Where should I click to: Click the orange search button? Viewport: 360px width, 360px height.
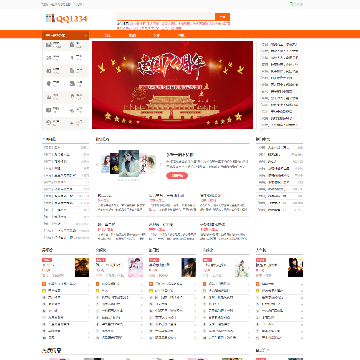(x=222, y=17)
